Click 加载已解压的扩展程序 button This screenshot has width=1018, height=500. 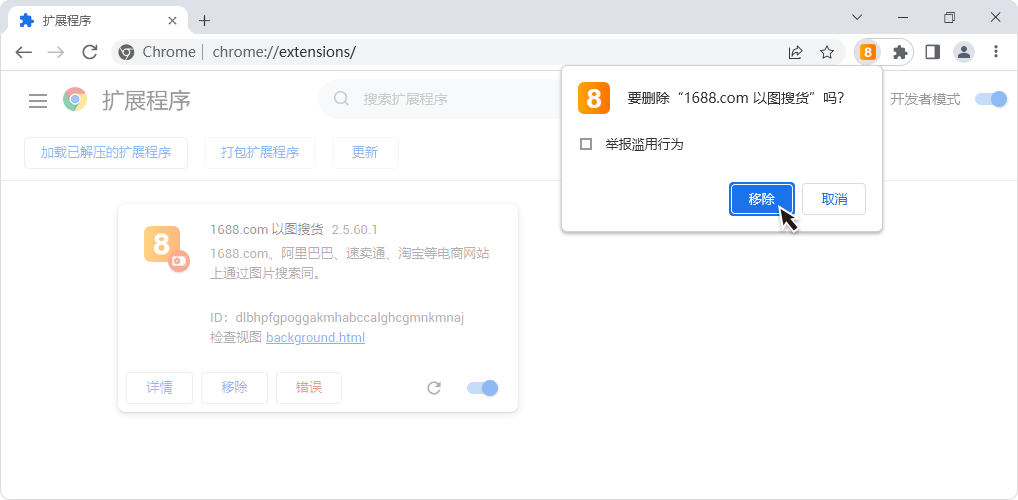tap(106, 153)
